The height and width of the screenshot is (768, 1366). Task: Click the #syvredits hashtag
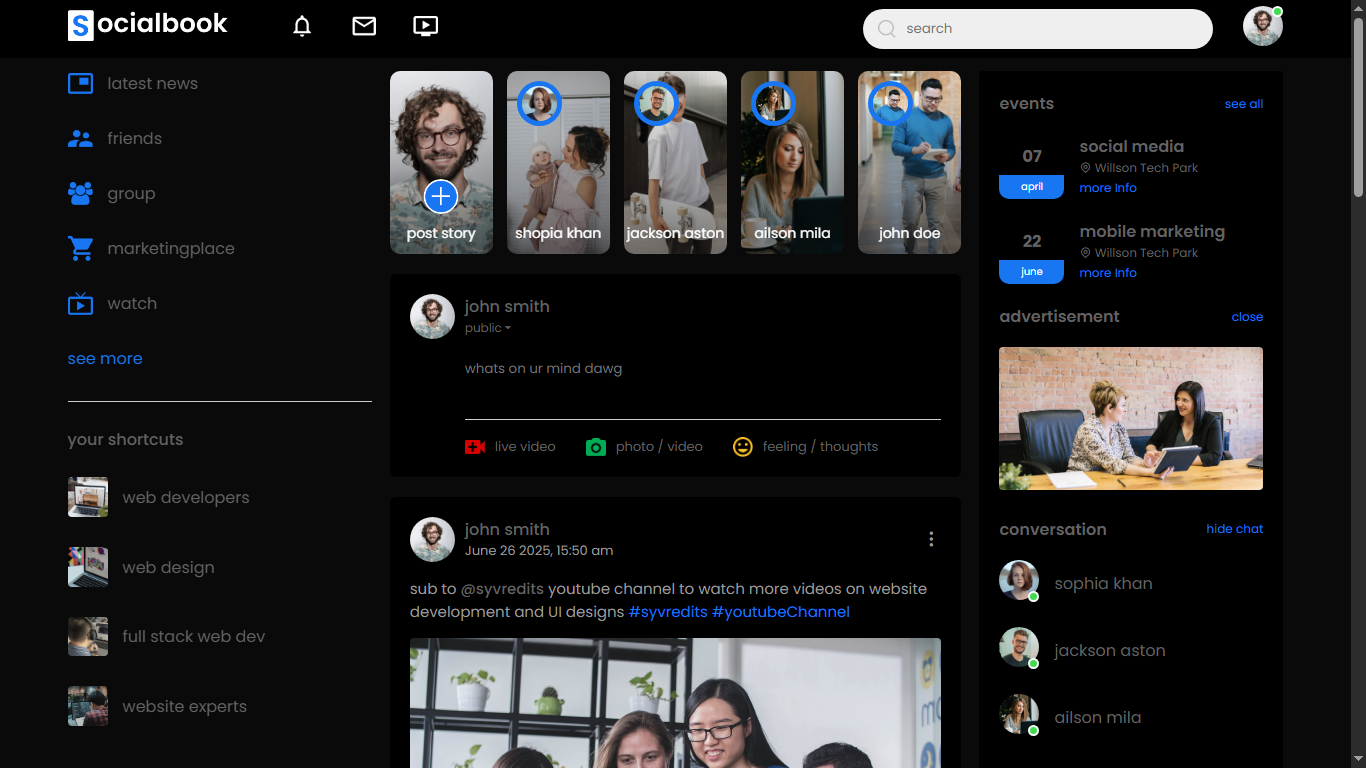pos(668,612)
